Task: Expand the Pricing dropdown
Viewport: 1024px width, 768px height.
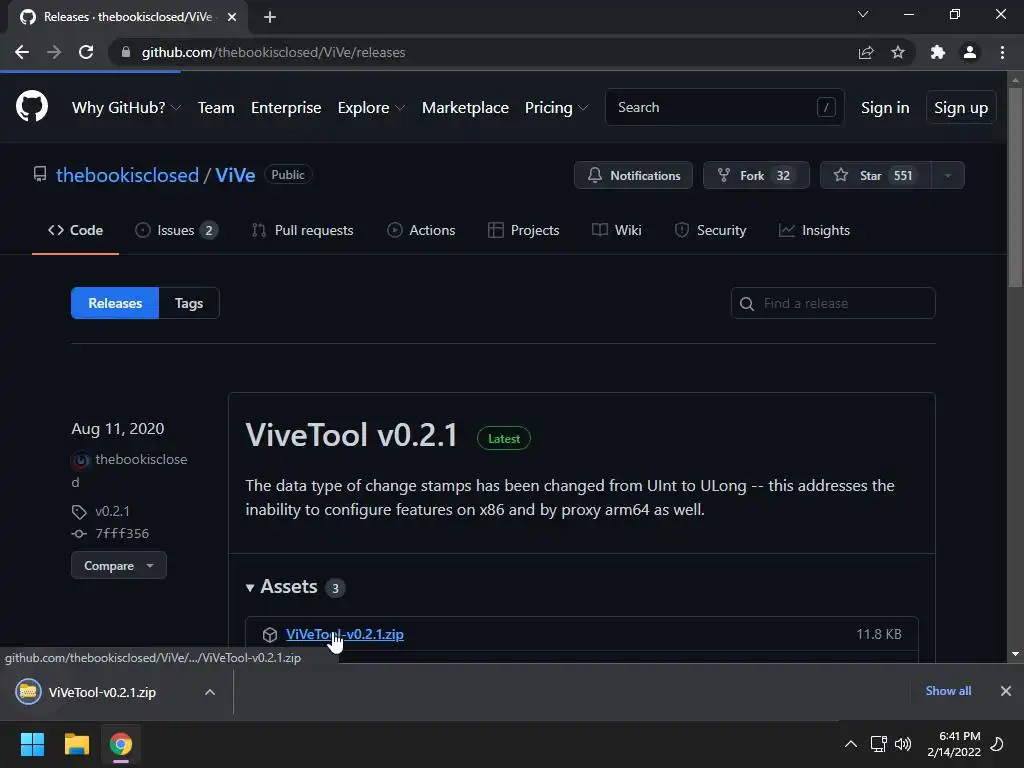Action: click(x=556, y=108)
